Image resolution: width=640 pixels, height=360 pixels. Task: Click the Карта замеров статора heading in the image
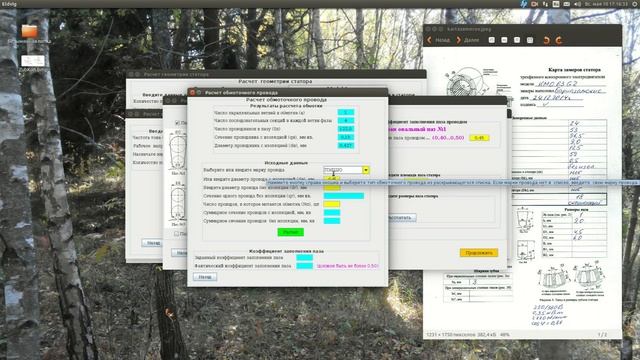[574, 70]
